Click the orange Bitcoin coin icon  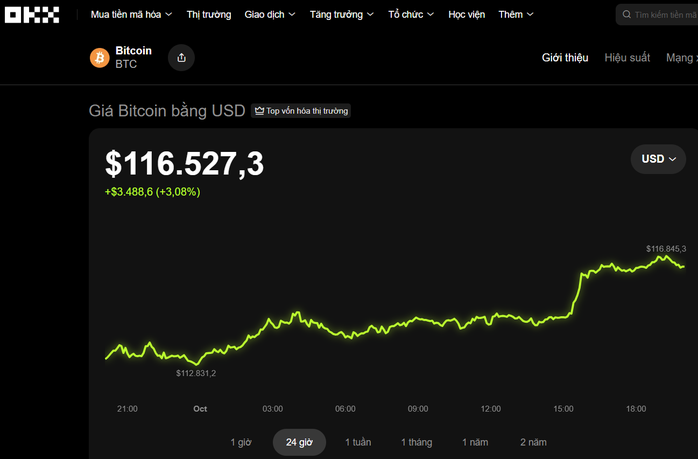[100, 58]
